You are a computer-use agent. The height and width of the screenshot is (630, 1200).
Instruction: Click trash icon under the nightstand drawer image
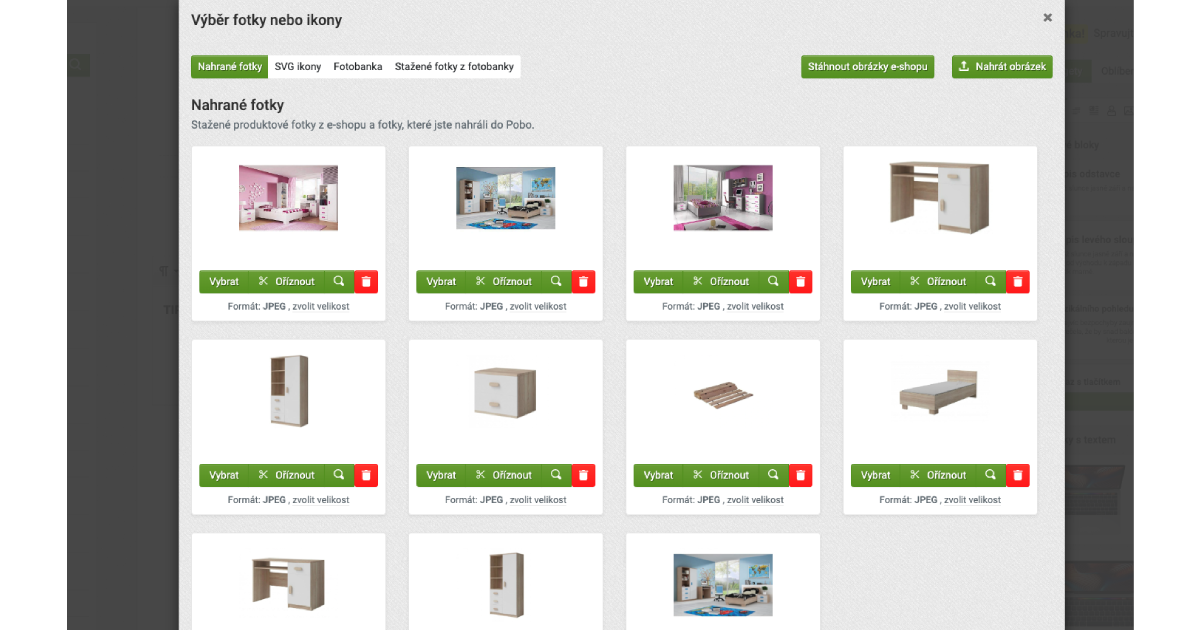(x=583, y=476)
